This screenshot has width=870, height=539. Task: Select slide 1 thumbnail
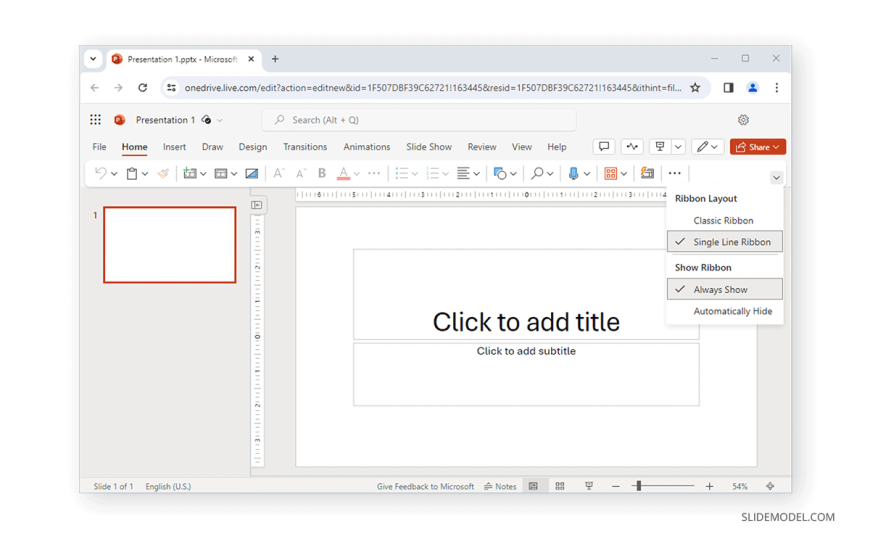(x=170, y=245)
